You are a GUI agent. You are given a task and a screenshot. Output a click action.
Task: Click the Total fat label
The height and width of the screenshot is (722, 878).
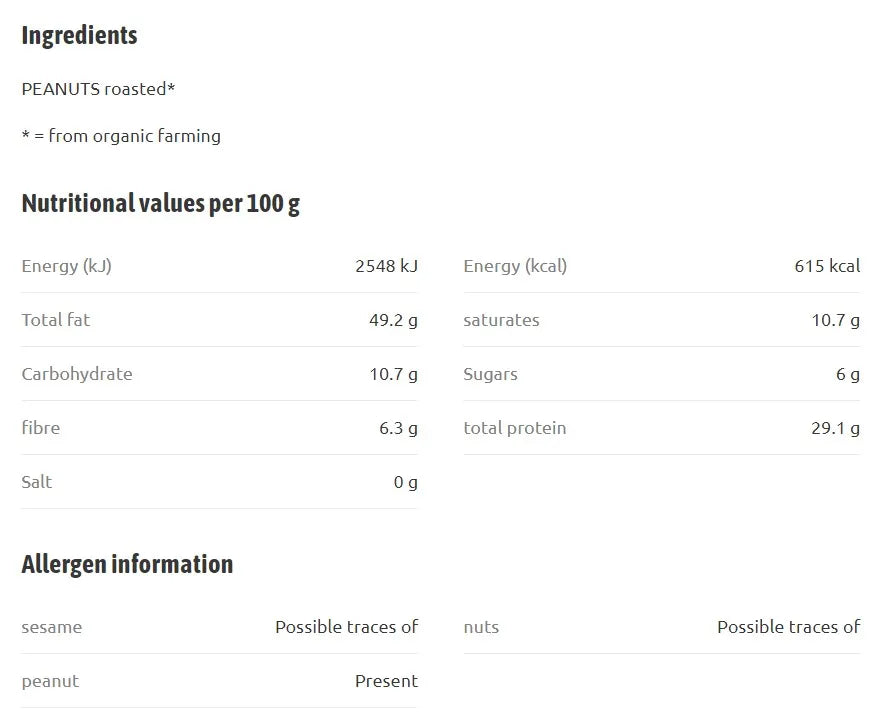click(55, 320)
